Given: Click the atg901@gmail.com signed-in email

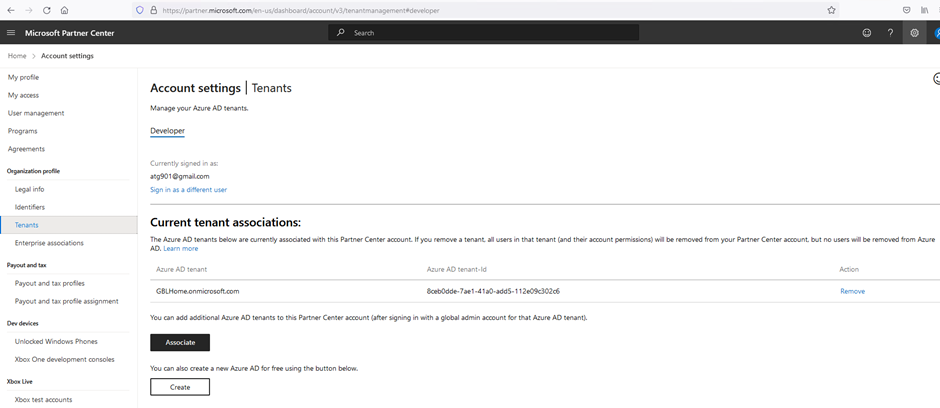Looking at the screenshot, I should click(x=180, y=176).
